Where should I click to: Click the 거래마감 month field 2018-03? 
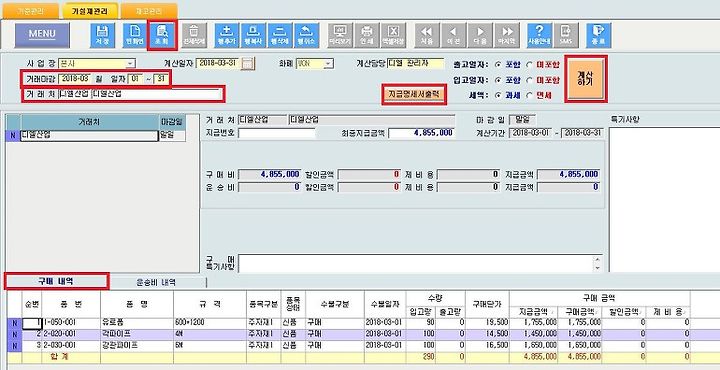click(x=75, y=78)
